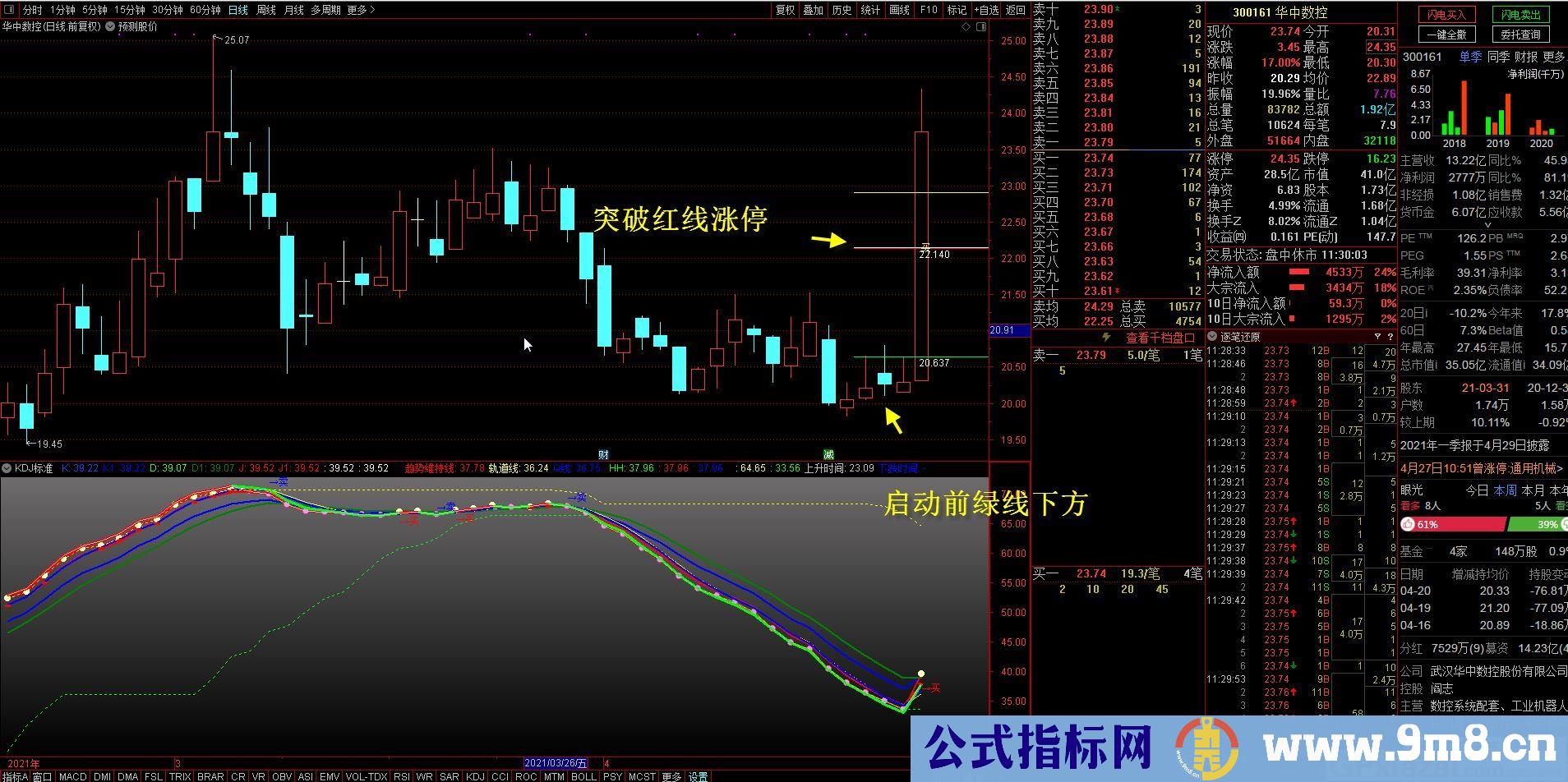
Task: Select the 周线 weekly period tab
Action: pos(266,10)
